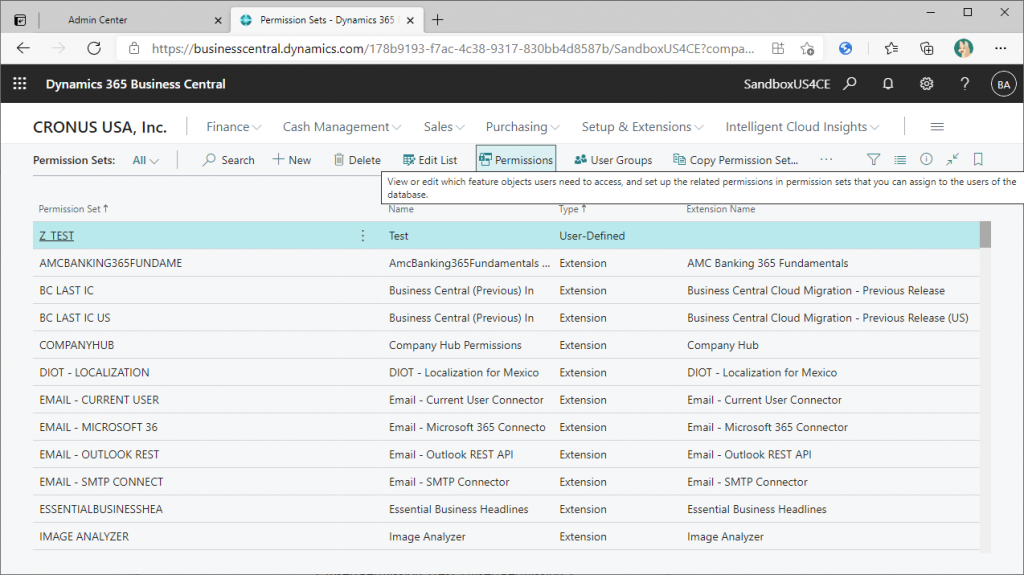Viewport: 1024px width, 575px height.
Task: Click the apps available icon in address bar
Action: click(778, 48)
